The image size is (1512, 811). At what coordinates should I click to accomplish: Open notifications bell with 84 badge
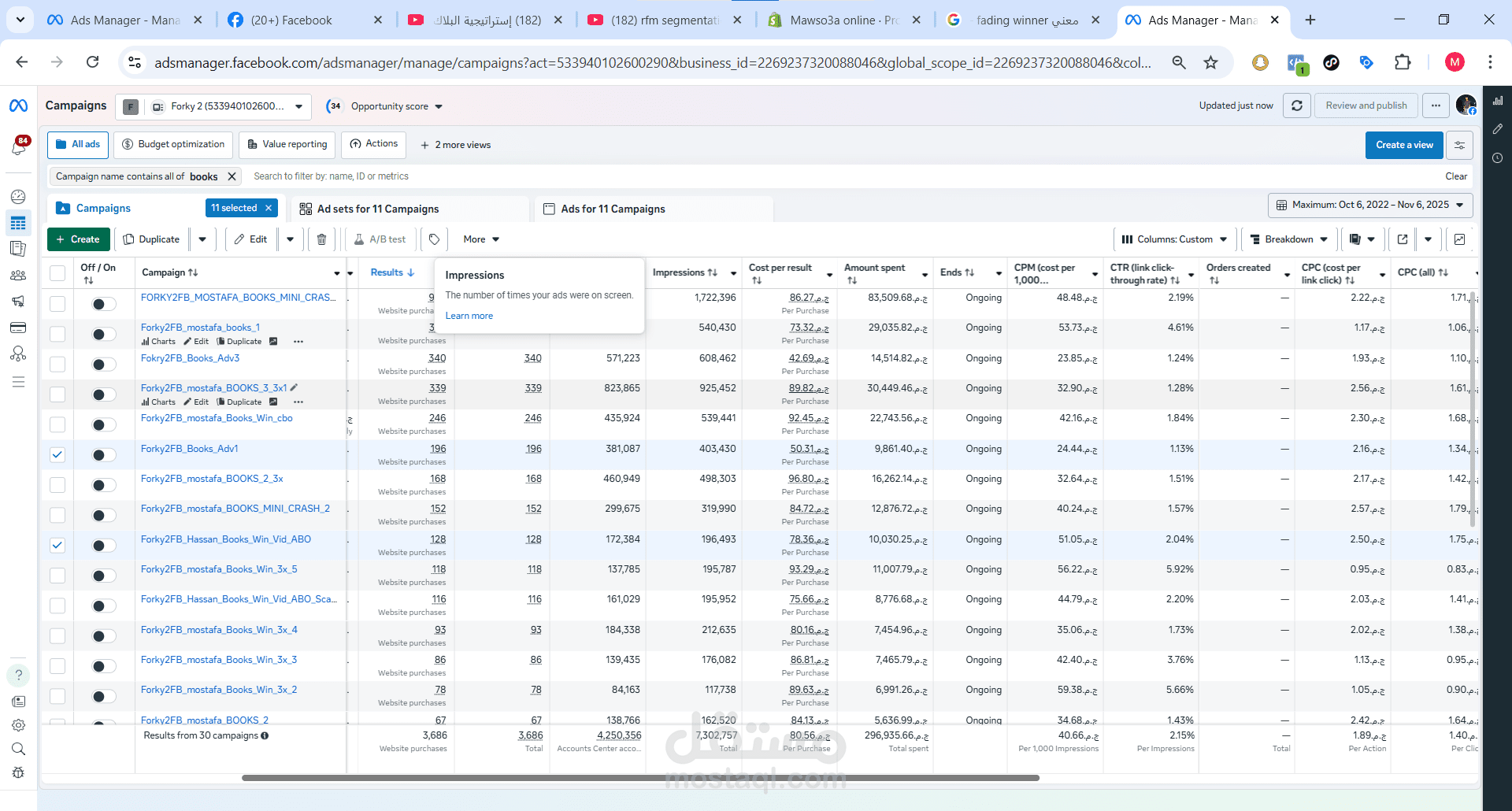18,146
